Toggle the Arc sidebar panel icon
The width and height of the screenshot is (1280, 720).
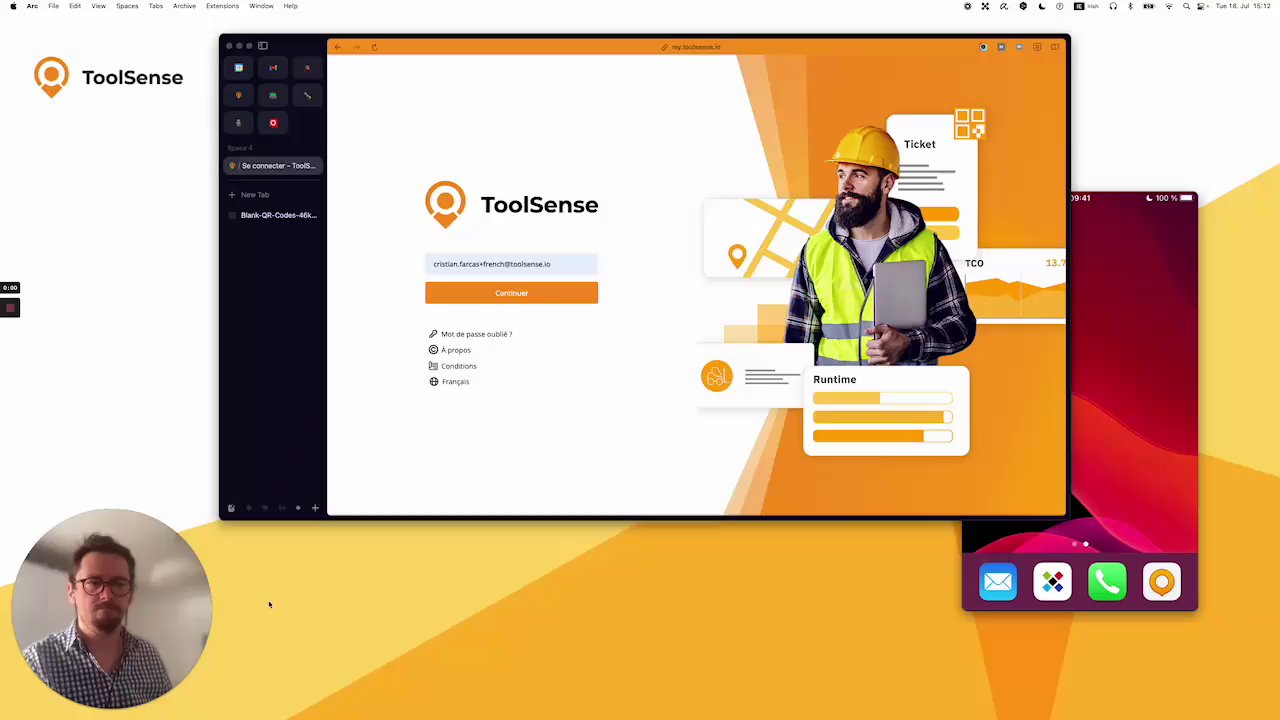(263, 45)
